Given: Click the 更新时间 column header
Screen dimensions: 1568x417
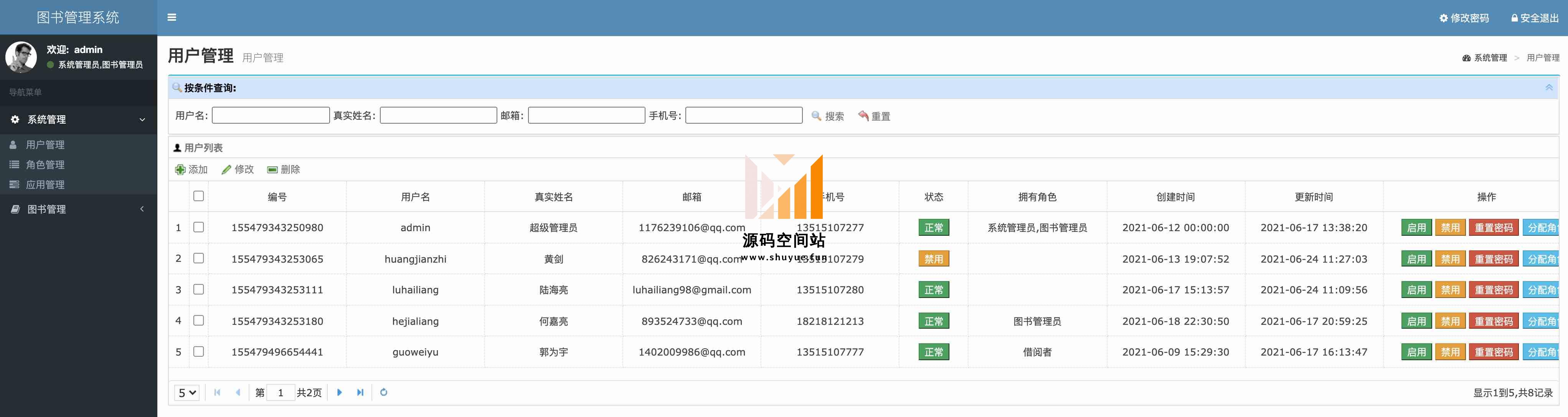Looking at the screenshot, I should point(1314,197).
